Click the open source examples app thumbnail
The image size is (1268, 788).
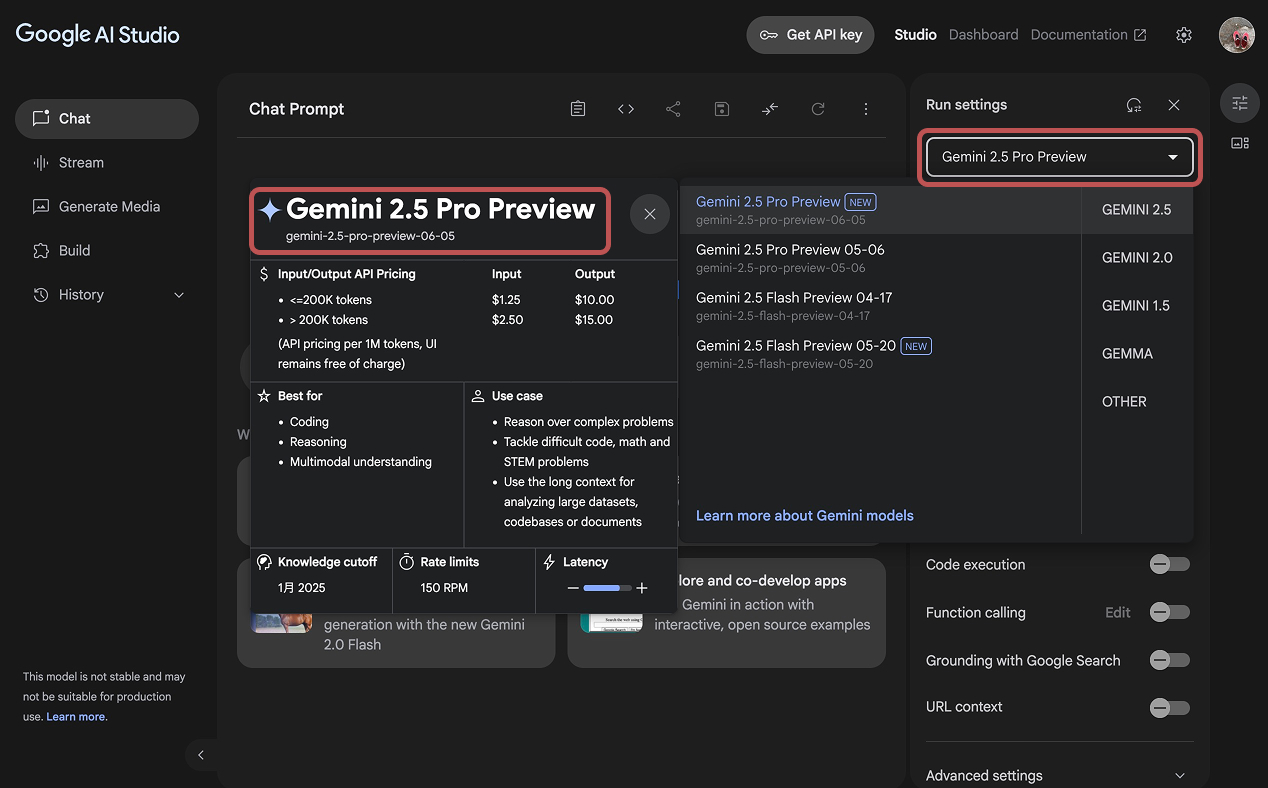(x=611, y=623)
